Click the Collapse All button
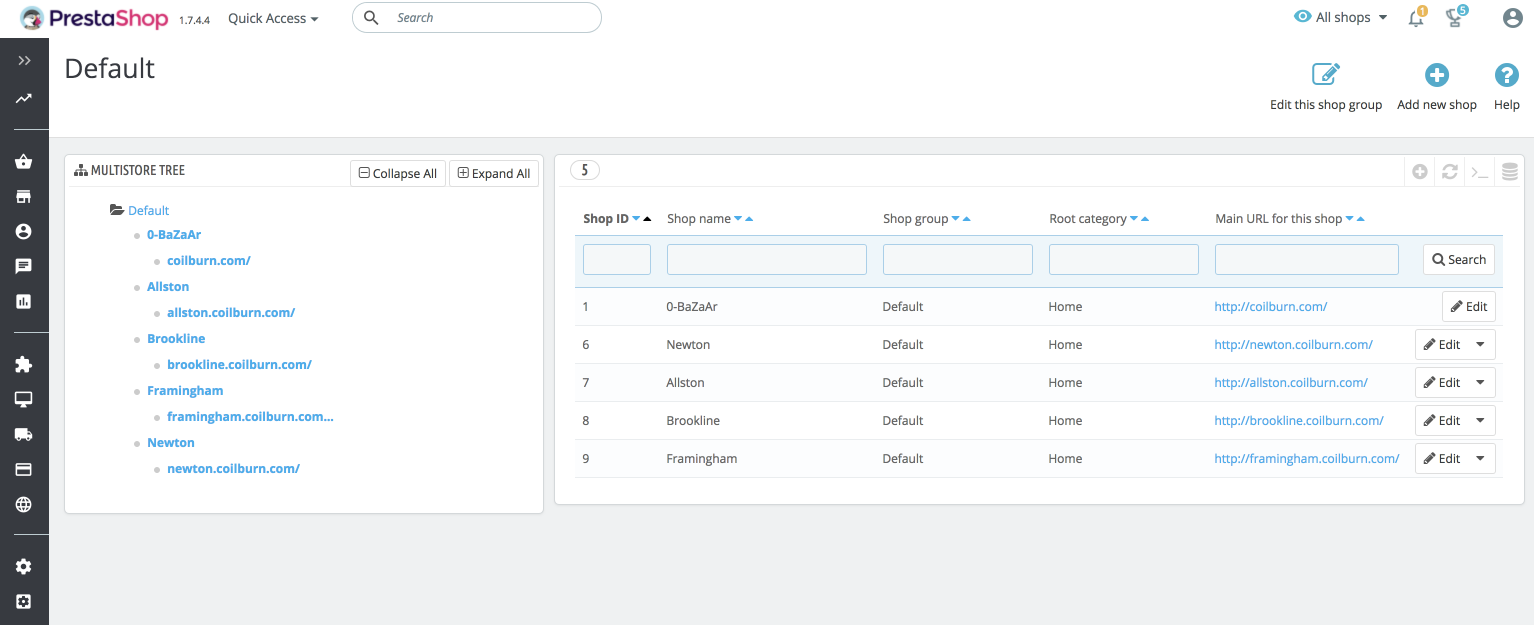The width and height of the screenshot is (1534, 625). tap(397, 174)
